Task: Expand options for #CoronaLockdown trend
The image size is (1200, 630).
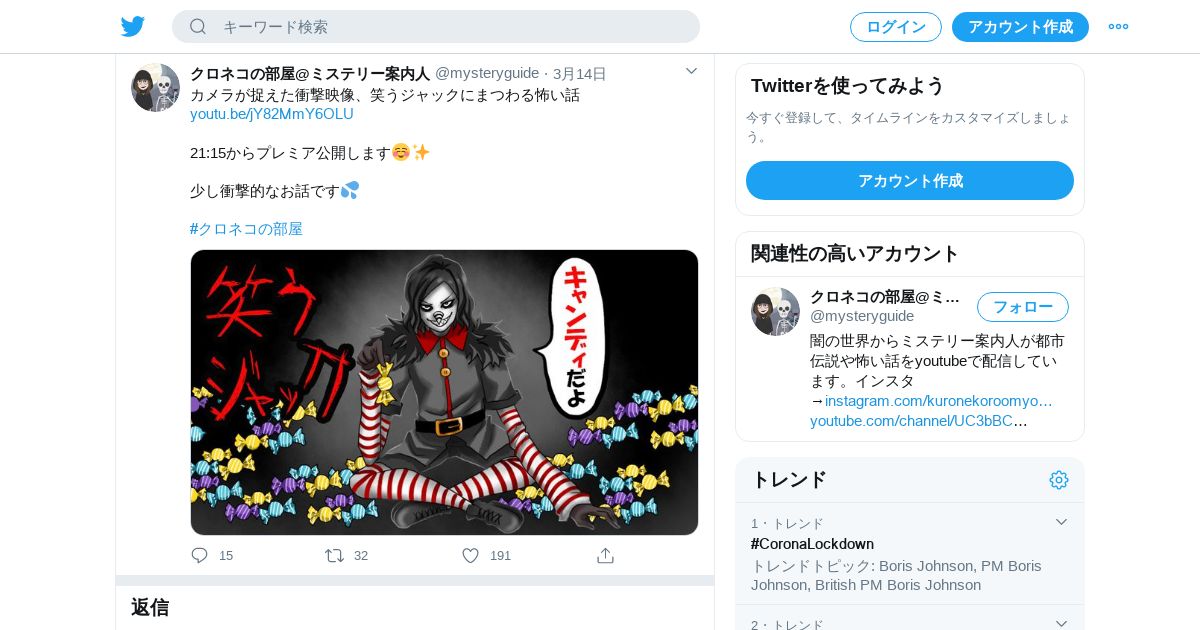Action: 1061,522
